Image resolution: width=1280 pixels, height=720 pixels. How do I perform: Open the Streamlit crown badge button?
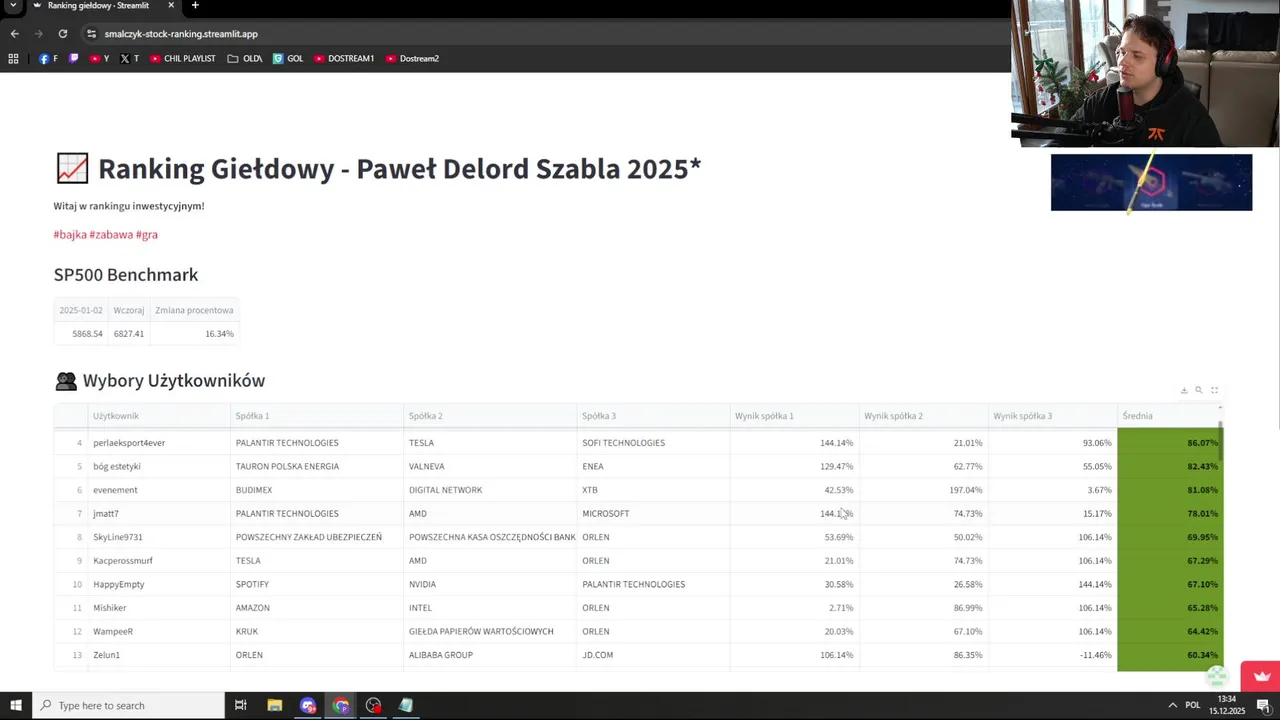(x=1260, y=676)
